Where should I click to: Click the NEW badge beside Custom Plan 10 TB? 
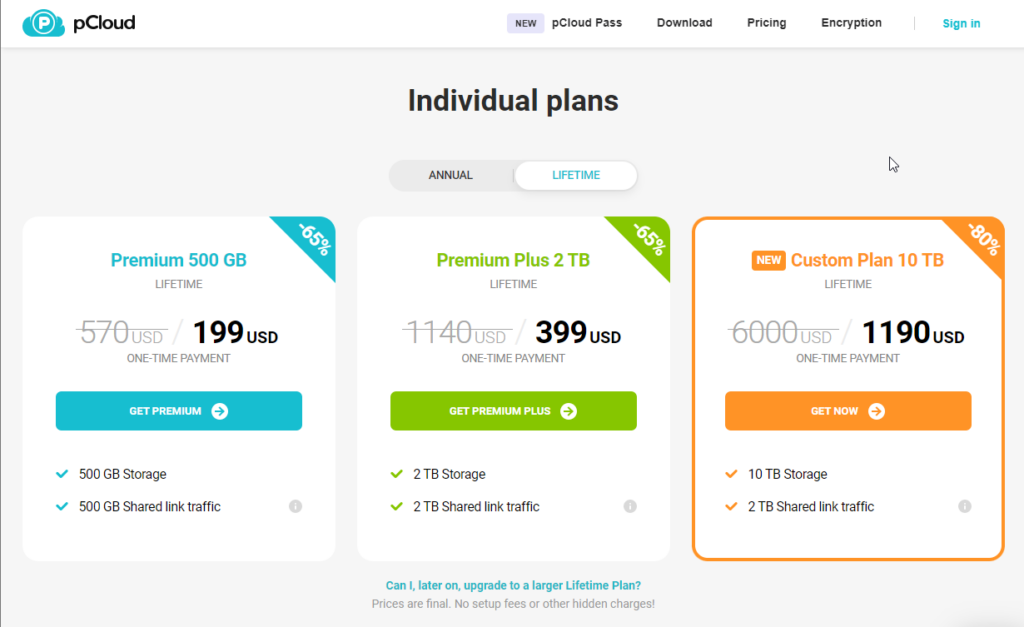[x=768, y=260]
